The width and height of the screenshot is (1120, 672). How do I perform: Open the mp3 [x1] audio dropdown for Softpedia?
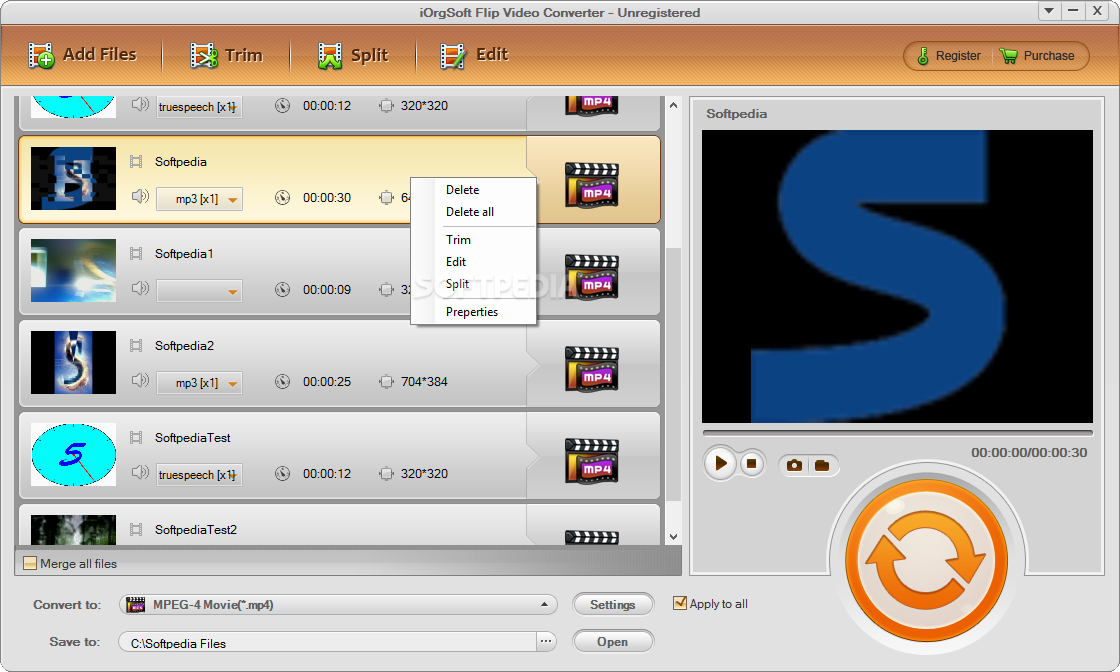pos(199,199)
